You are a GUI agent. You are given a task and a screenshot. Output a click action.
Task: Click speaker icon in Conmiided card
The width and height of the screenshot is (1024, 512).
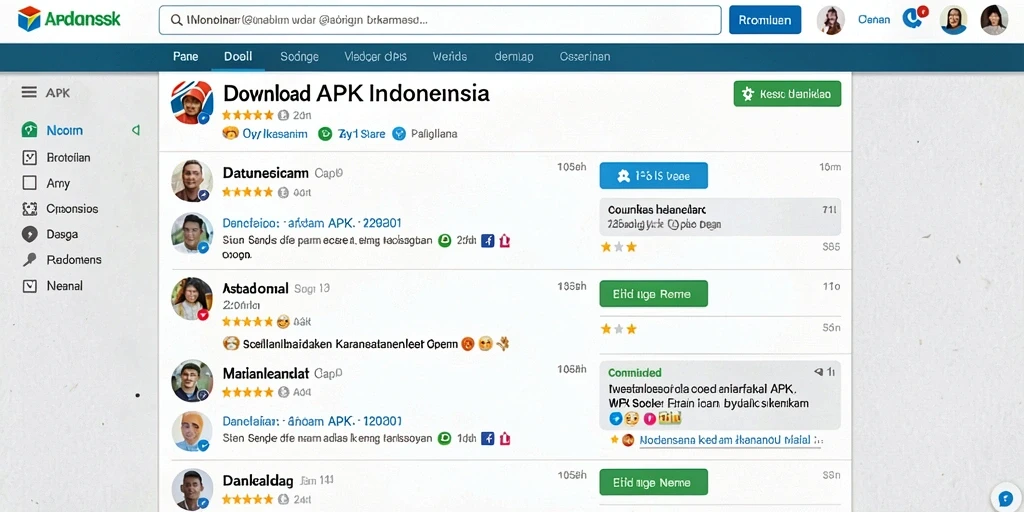click(x=818, y=372)
